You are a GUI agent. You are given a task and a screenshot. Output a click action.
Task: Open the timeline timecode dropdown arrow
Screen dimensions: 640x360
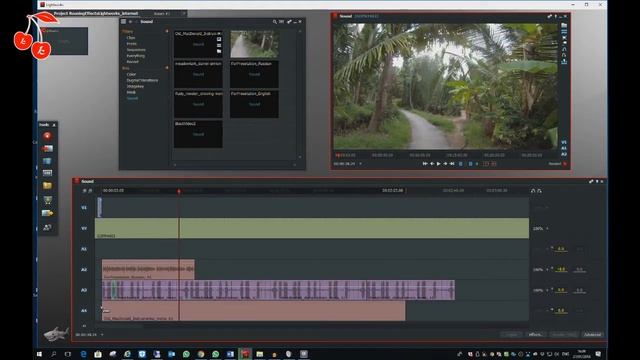(x=102, y=335)
